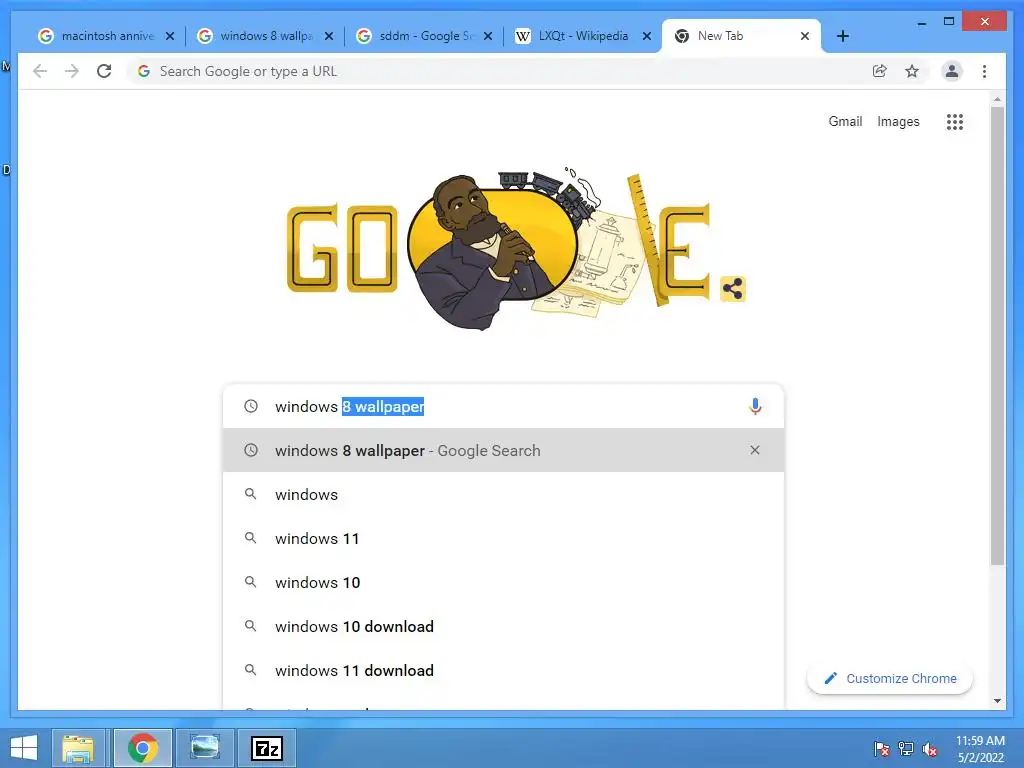Image resolution: width=1024 pixels, height=768 pixels.
Task: Choose 'windows 11 download' suggestion
Action: pos(503,670)
